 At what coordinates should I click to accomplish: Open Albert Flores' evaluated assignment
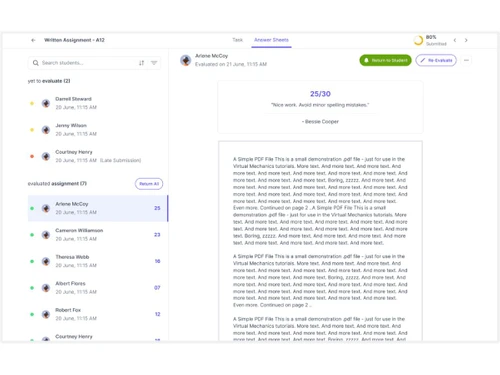97,288
